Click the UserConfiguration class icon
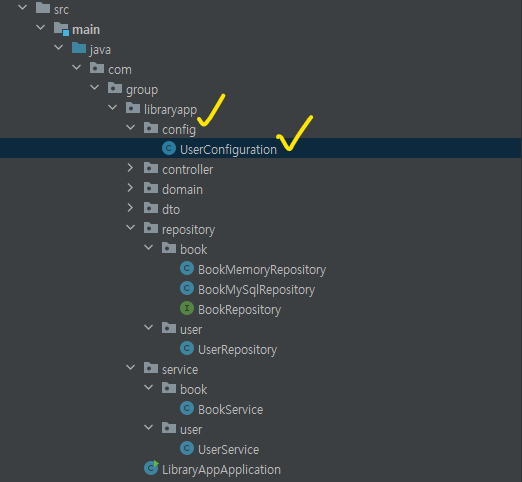Viewport: 522px width, 482px height. (169, 148)
